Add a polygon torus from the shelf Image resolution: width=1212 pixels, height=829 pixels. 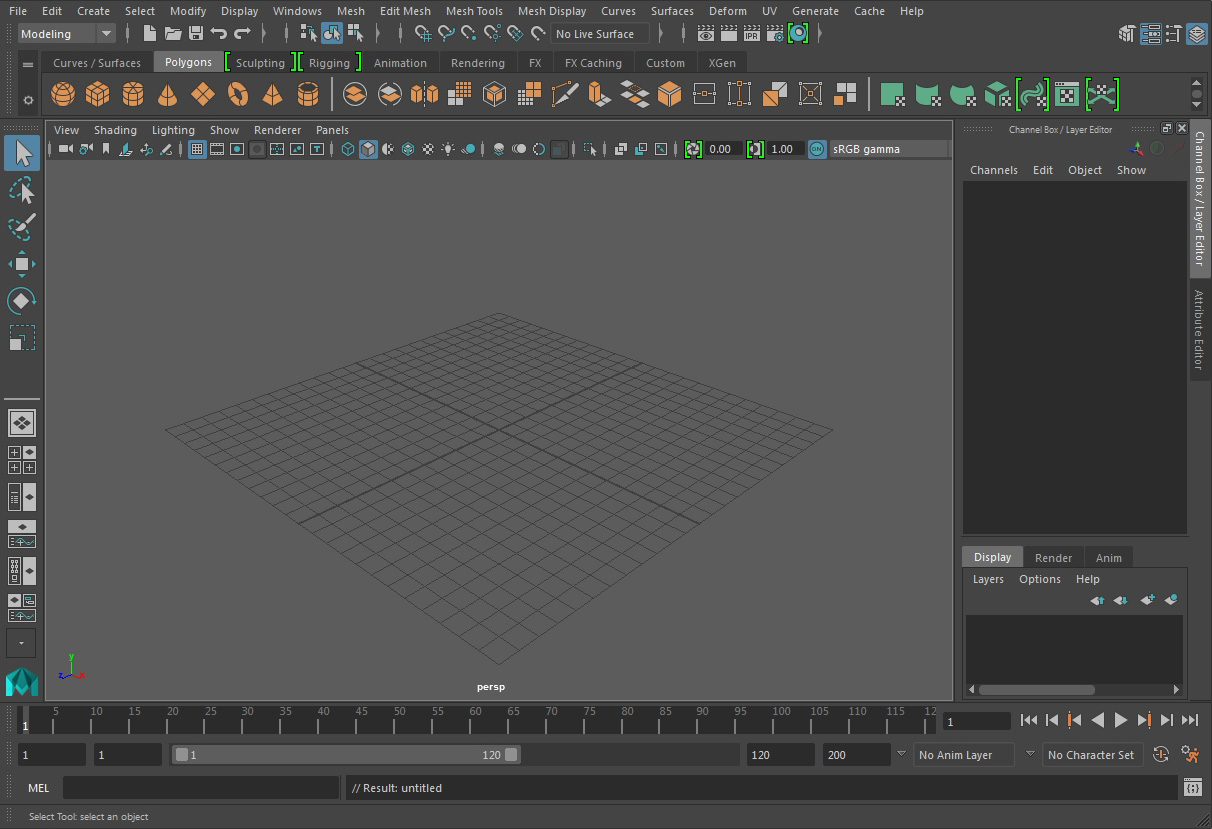click(x=238, y=95)
